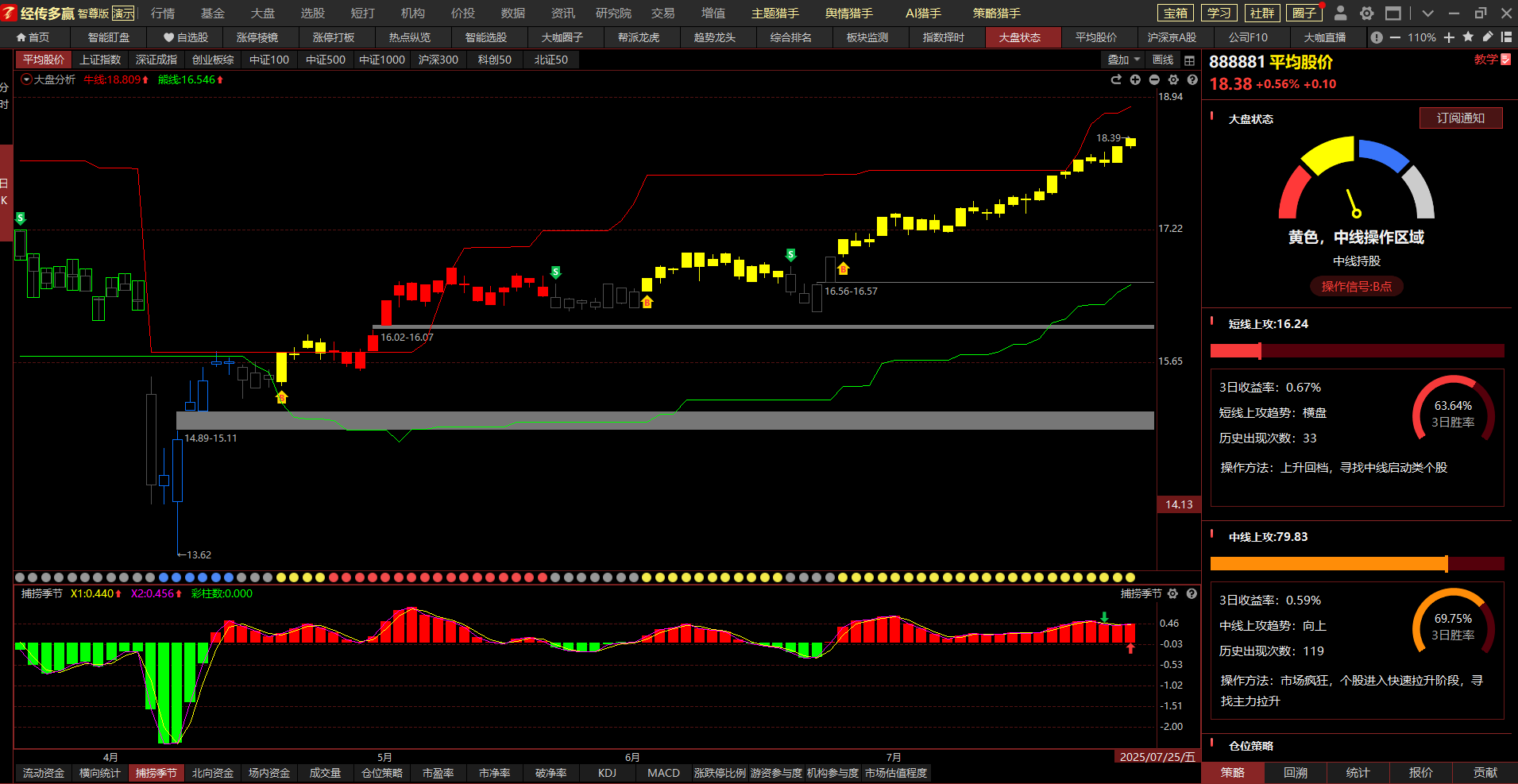This screenshot has height=784, width=1518.
Task: Open the 策略猎手 menu
Action: [997, 14]
